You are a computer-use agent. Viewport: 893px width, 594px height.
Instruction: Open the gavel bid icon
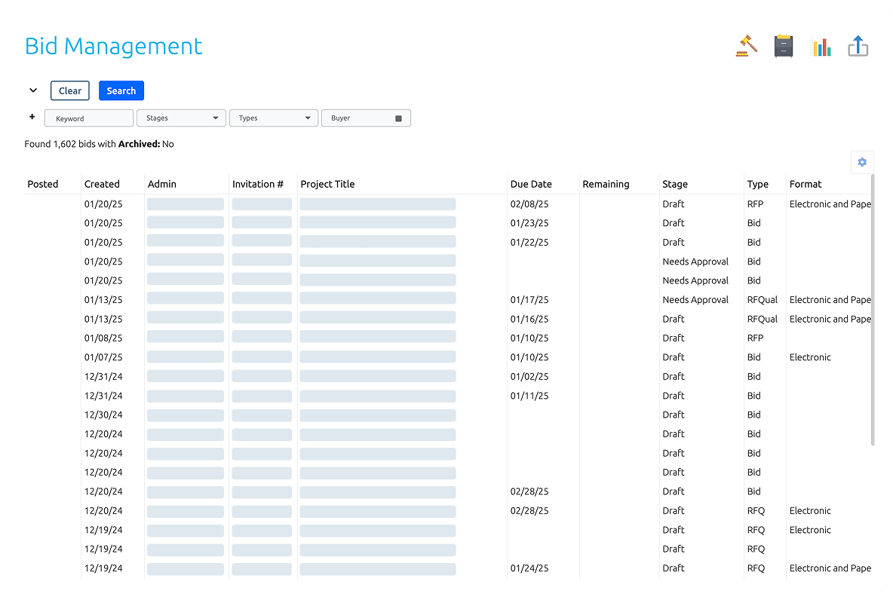746,46
